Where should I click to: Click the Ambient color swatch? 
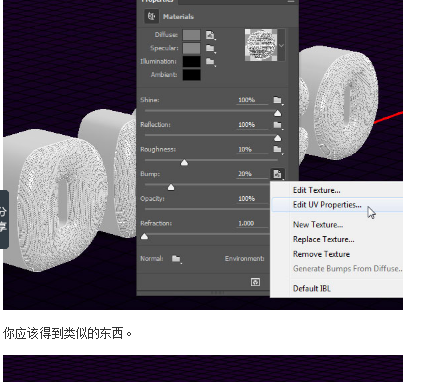click(x=192, y=75)
